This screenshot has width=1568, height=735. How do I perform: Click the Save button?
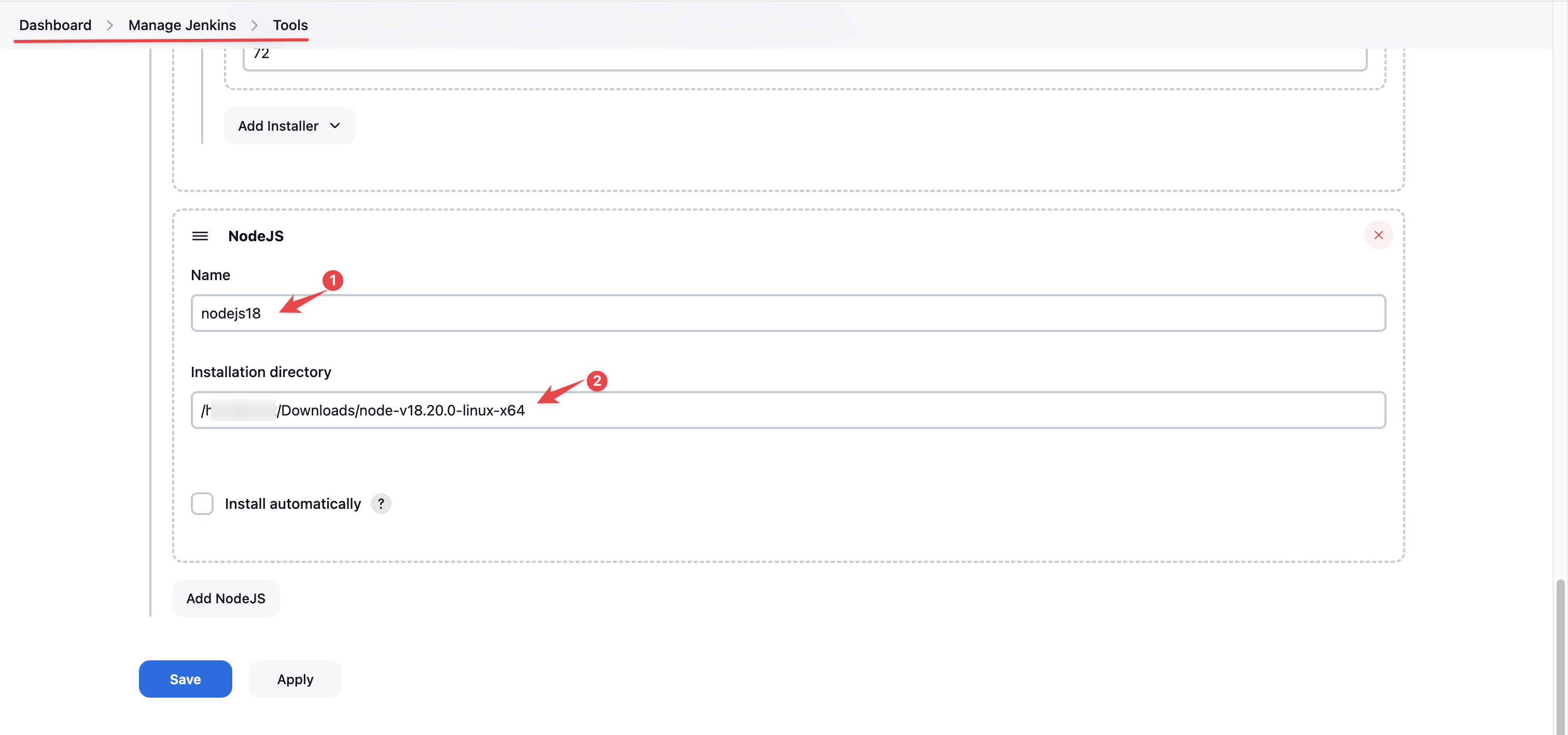(185, 679)
